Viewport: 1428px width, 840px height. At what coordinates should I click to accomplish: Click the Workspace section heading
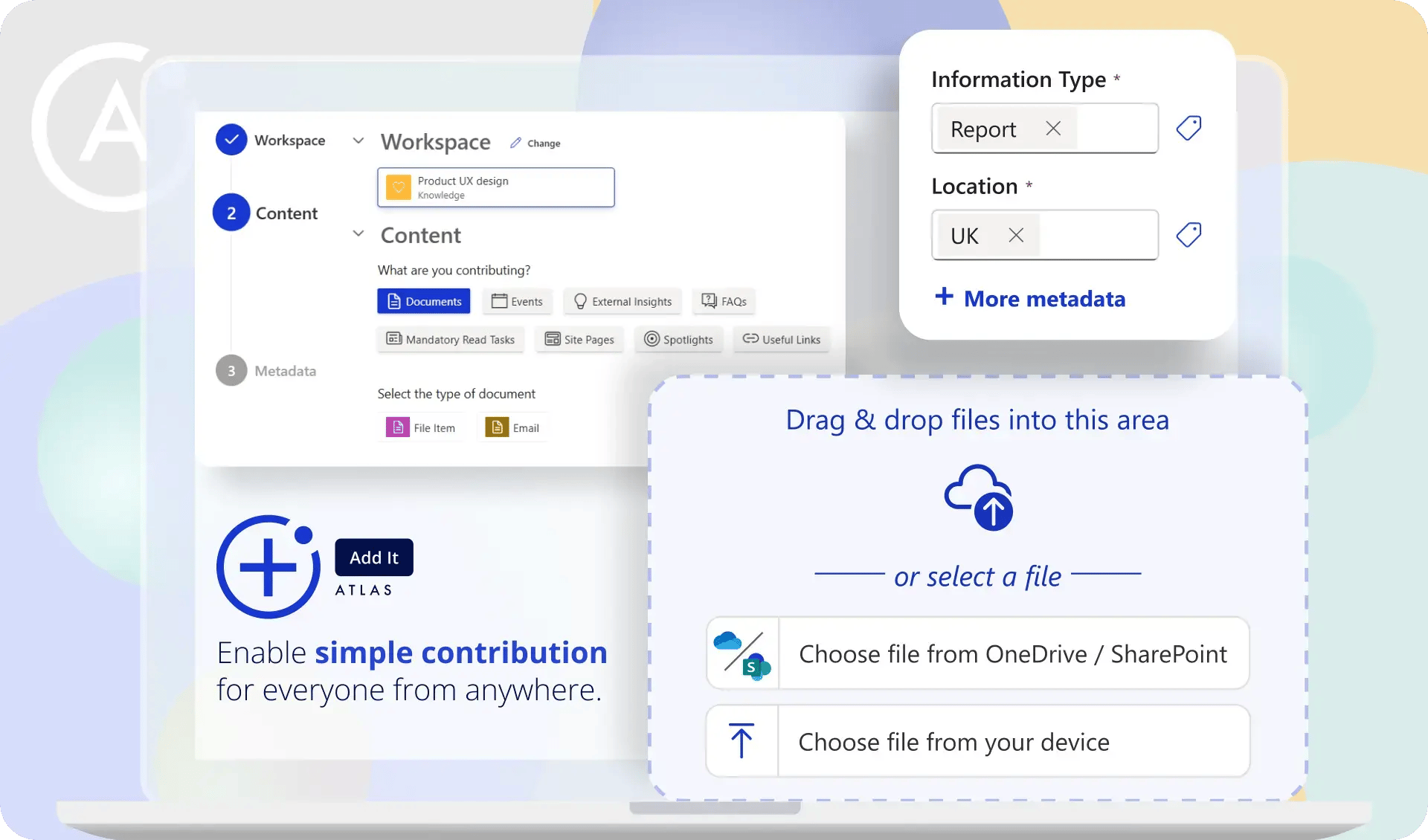click(436, 142)
